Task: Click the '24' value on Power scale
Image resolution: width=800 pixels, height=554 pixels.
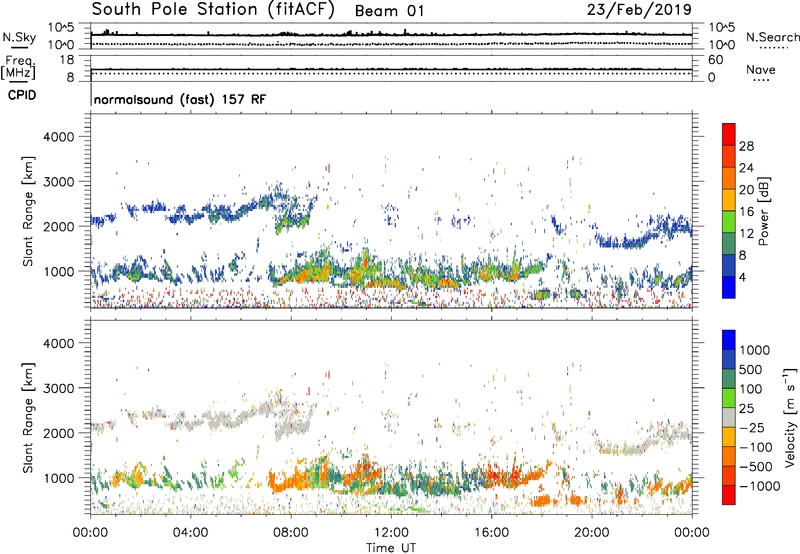Action: (x=746, y=168)
